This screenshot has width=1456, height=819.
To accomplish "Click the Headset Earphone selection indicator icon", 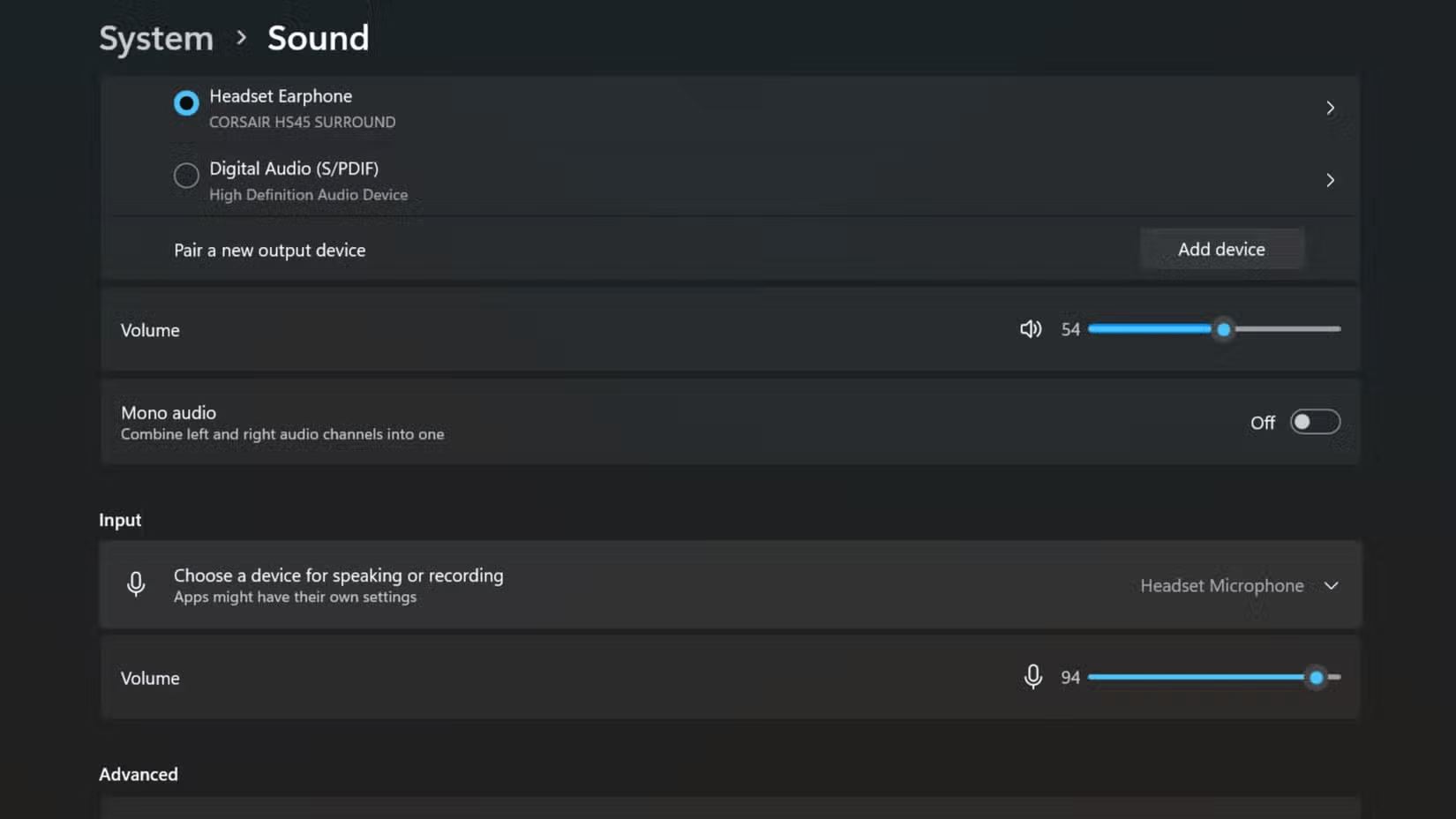I will pos(185,103).
